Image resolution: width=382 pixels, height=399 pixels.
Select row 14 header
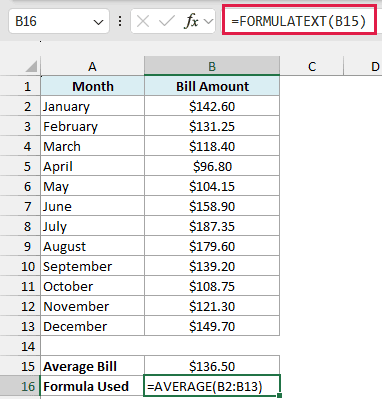pos(20,346)
